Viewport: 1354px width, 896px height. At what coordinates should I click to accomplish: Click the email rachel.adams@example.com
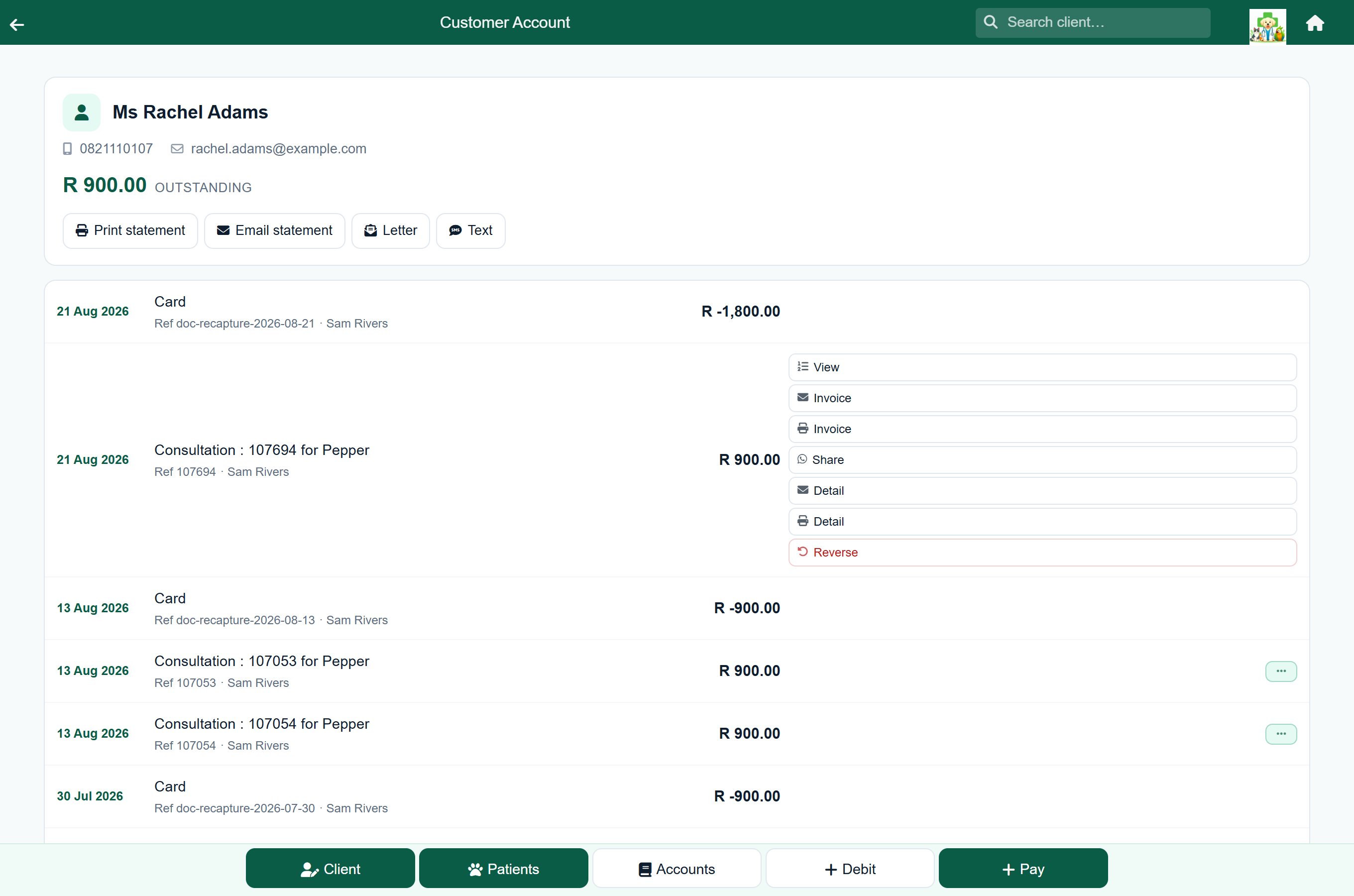click(279, 148)
